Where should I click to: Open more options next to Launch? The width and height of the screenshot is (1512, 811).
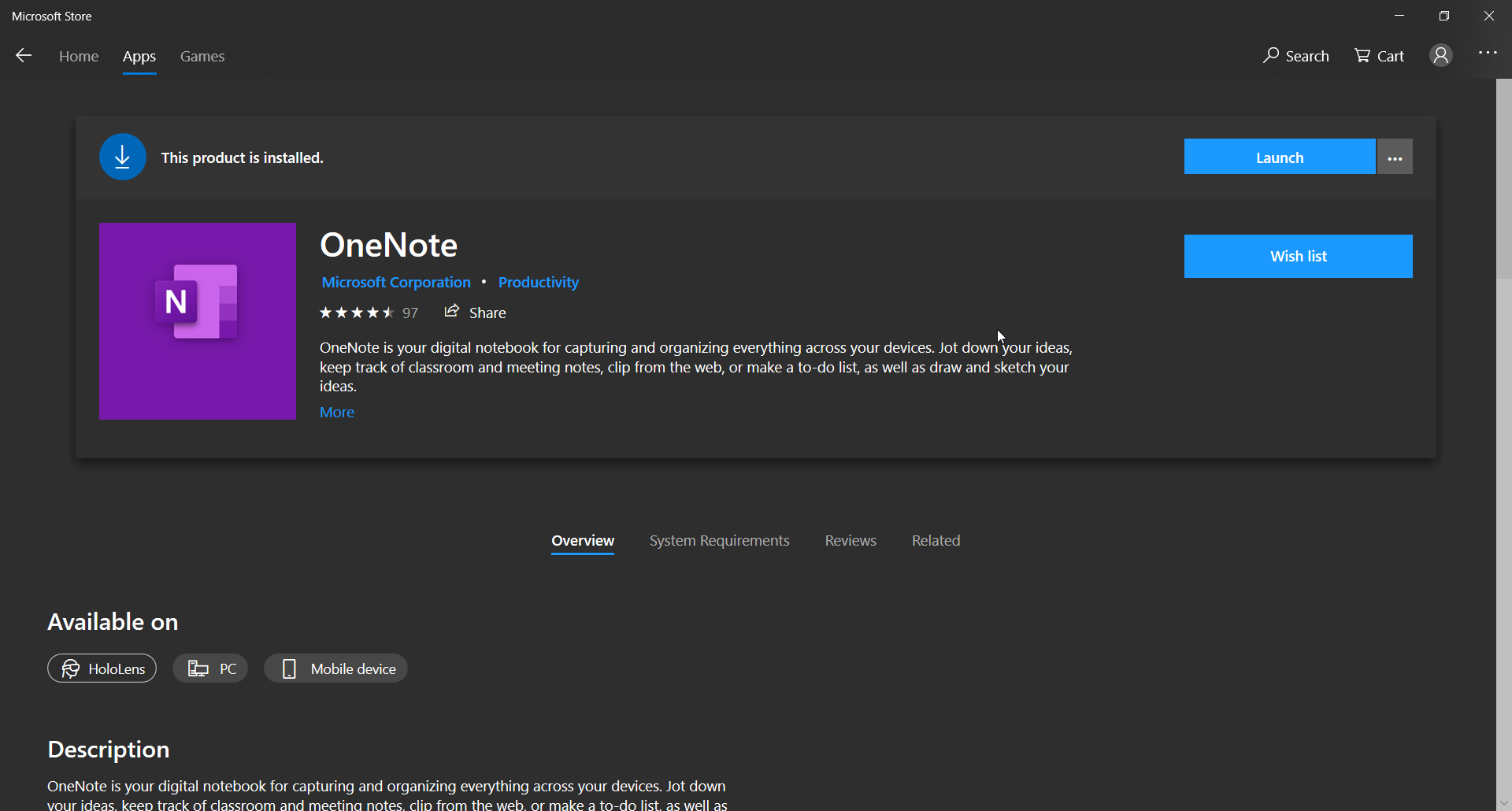1395,157
